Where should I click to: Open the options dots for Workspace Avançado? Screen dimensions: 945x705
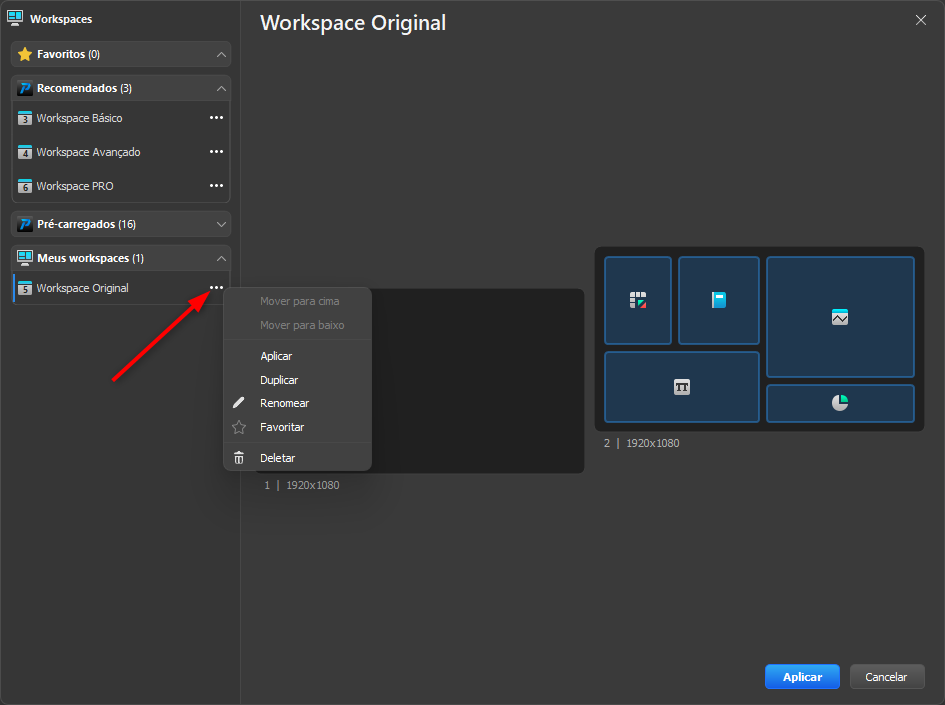pos(216,151)
